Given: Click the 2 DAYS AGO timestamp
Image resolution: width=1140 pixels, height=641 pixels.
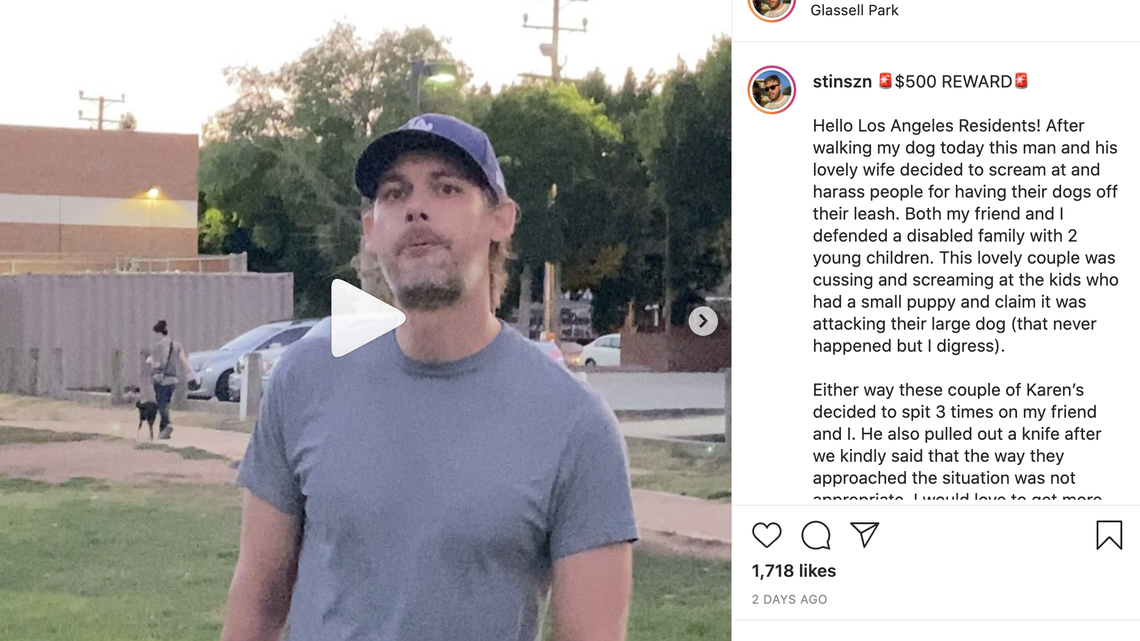Looking at the screenshot, I should coord(789,599).
